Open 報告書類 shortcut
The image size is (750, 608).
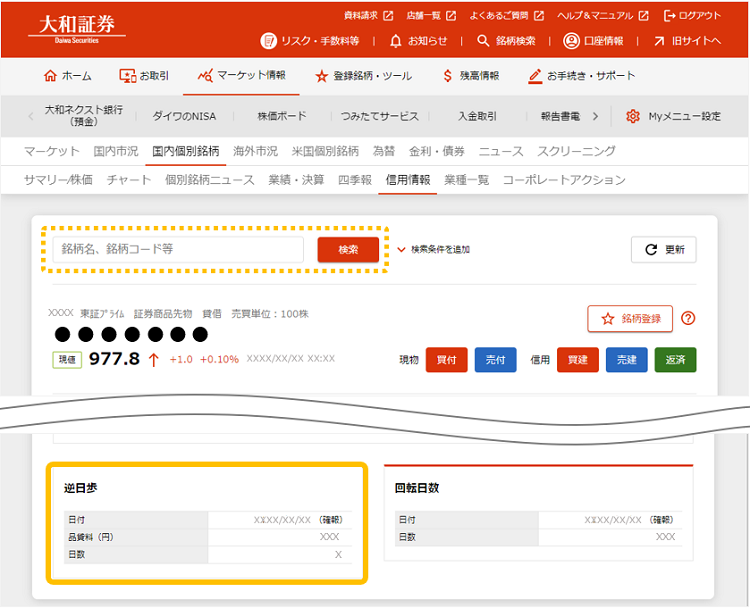(560, 116)
